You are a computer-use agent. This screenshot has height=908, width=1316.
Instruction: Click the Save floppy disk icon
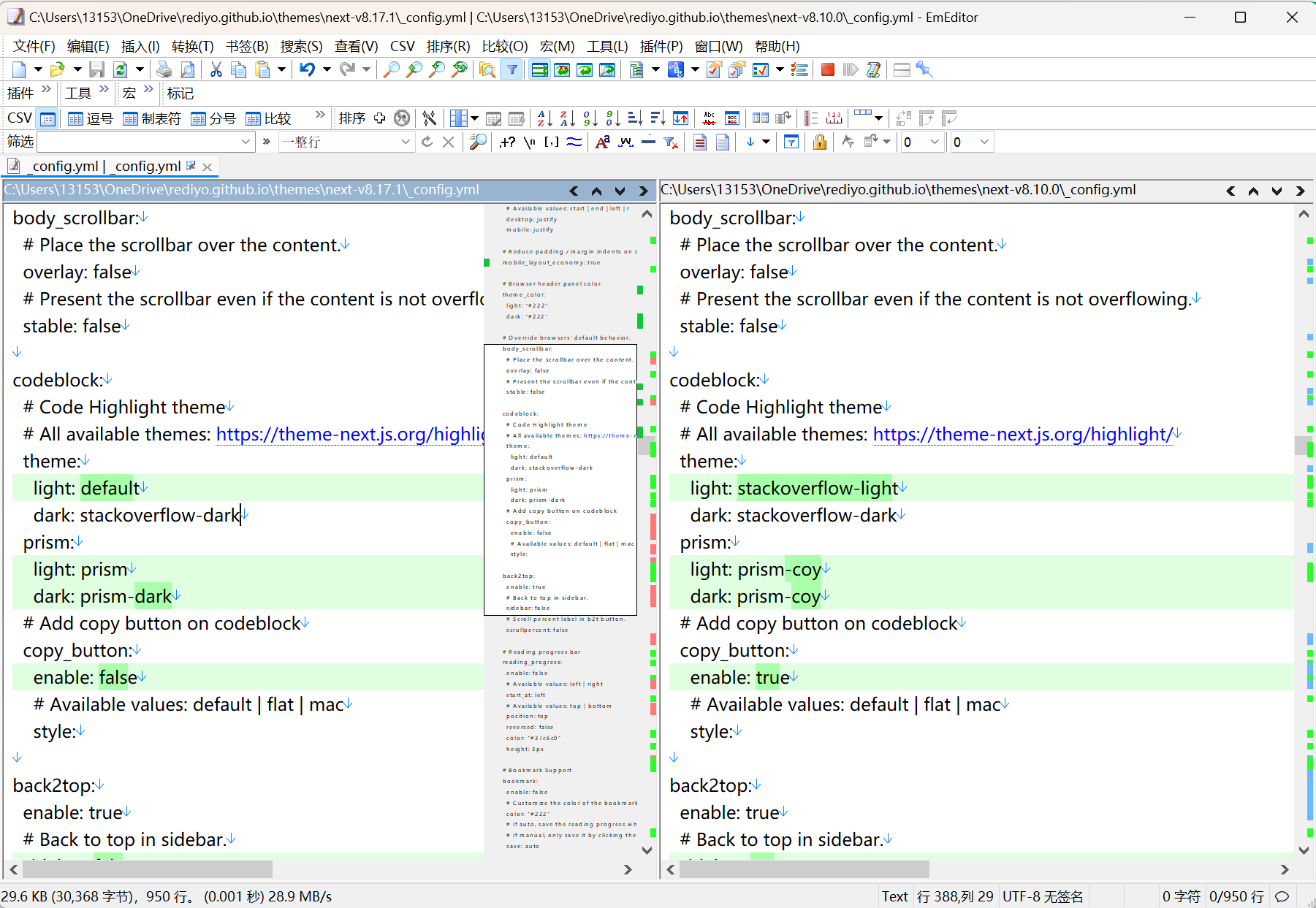(96, 69)
